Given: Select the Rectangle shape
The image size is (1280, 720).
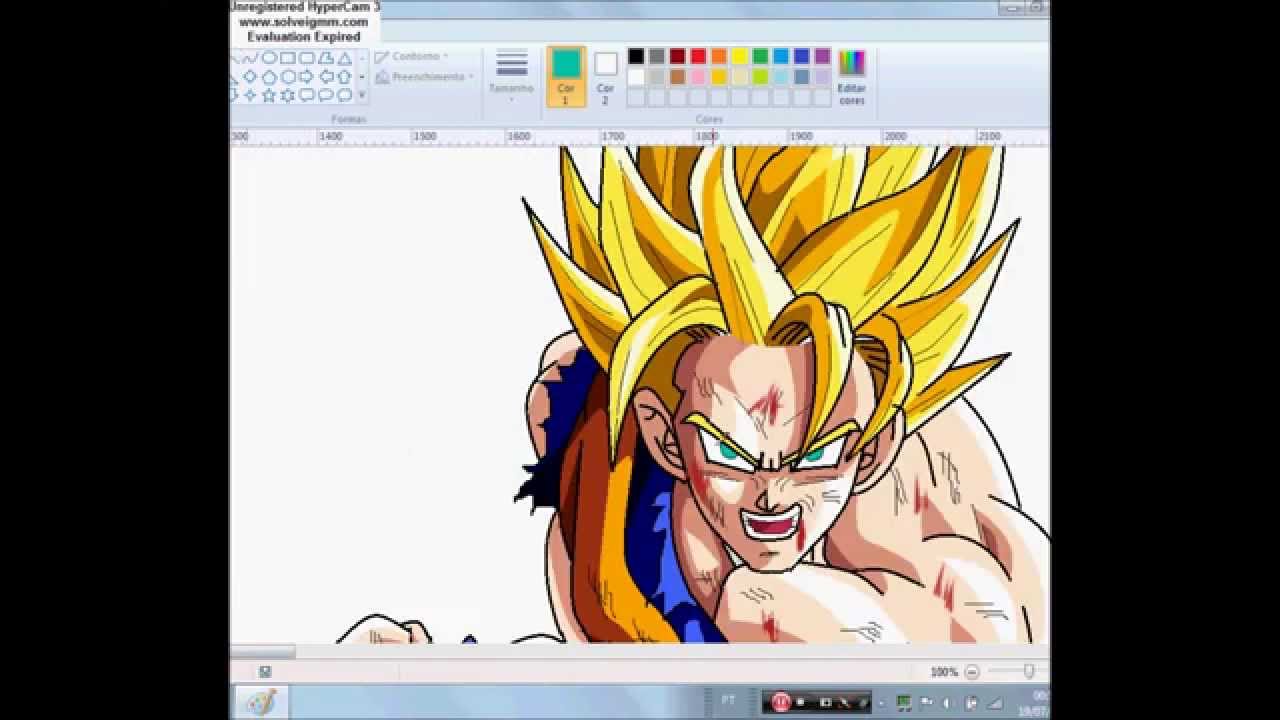Looking at the screenshot, I should (288, 58).
